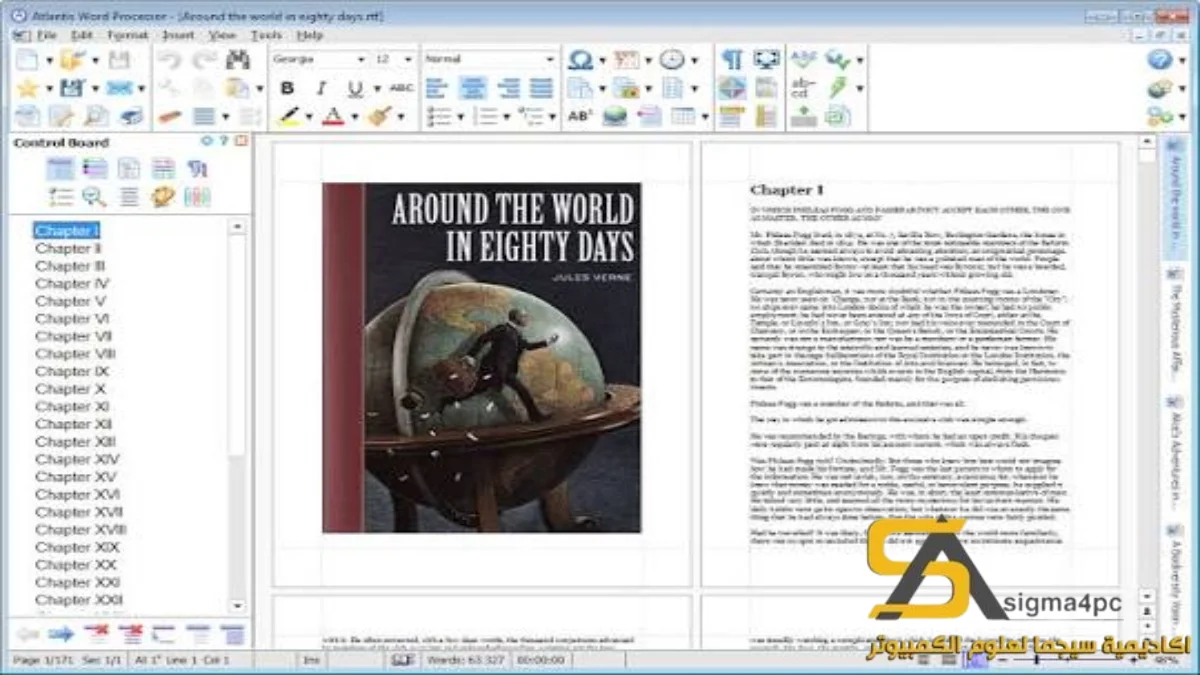Viewport: 1200px width, 675px height.
Task: Click the Save As disk icon
Action: (x=71, y=88)
